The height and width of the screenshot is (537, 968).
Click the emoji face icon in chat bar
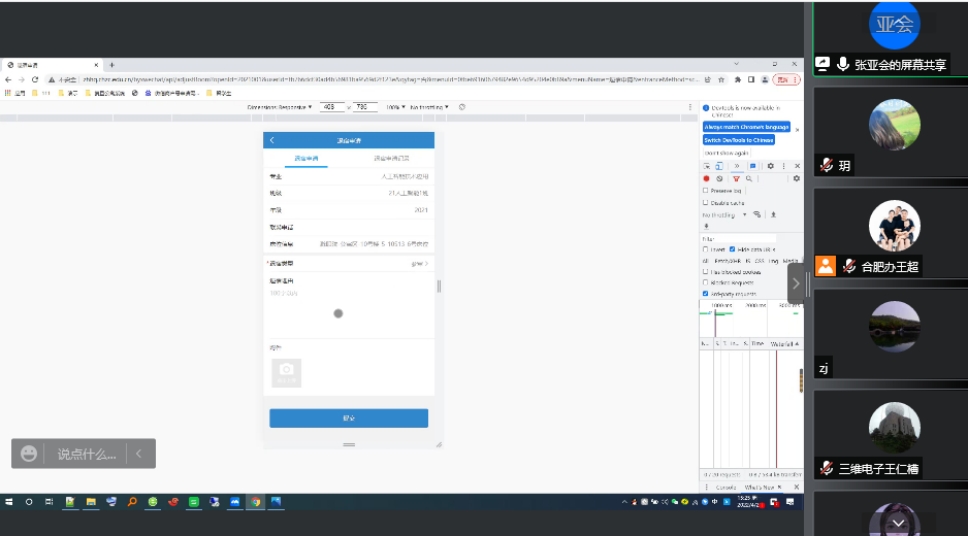pyautogui.click(x=29, y=454)
